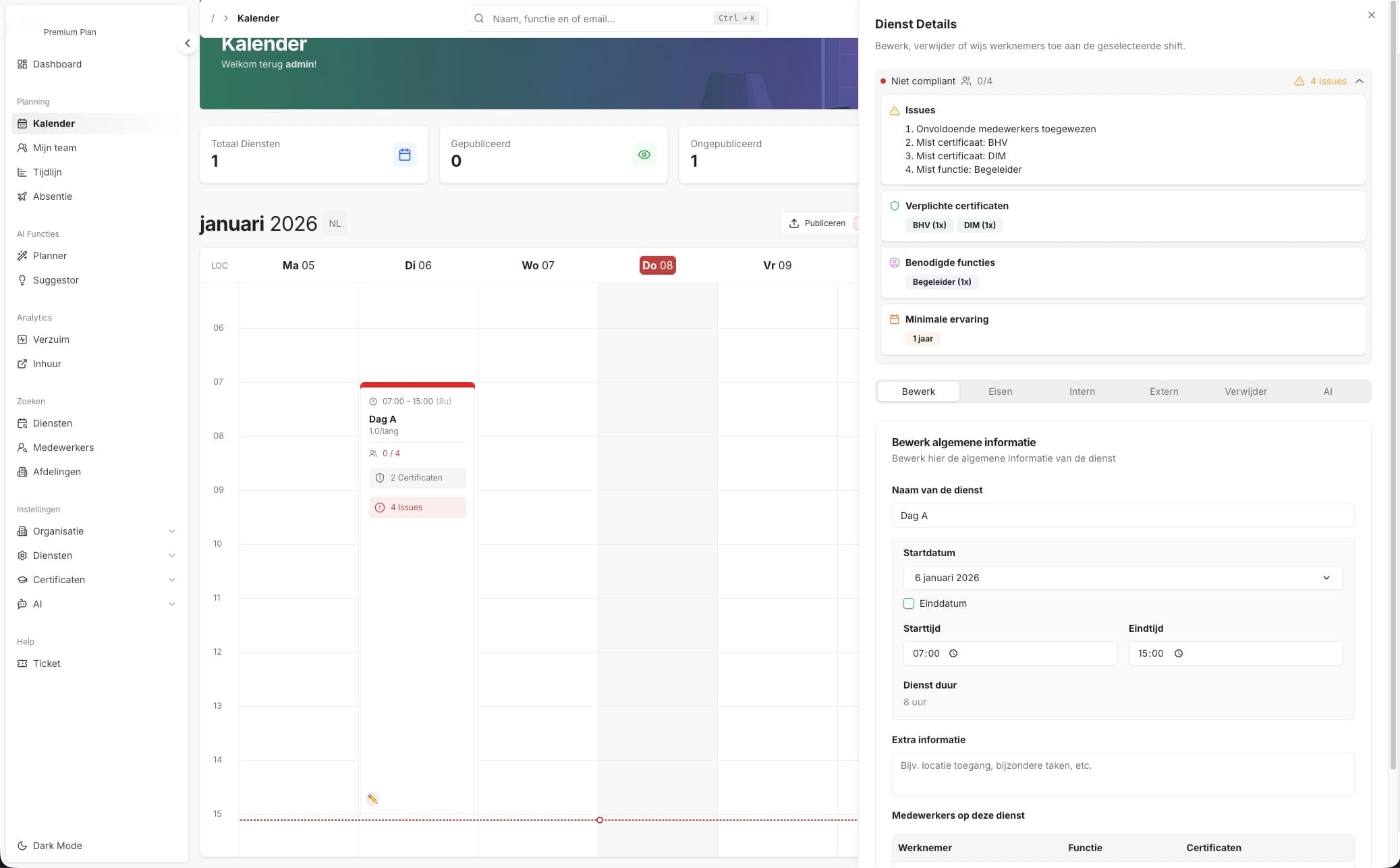This screenshot has width=1400, height=868.
Task: Collapse the Niet compliant issues section
Action: pyautogui.click(x=1360, y=81)
